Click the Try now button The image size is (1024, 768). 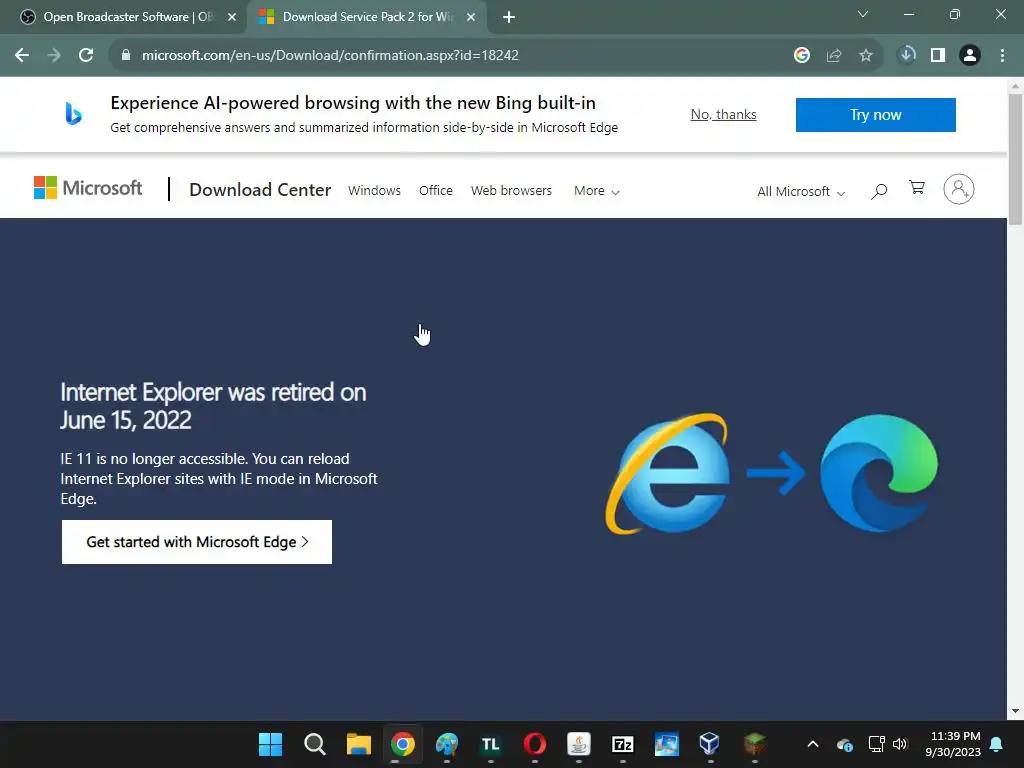[x=876, y=115]
